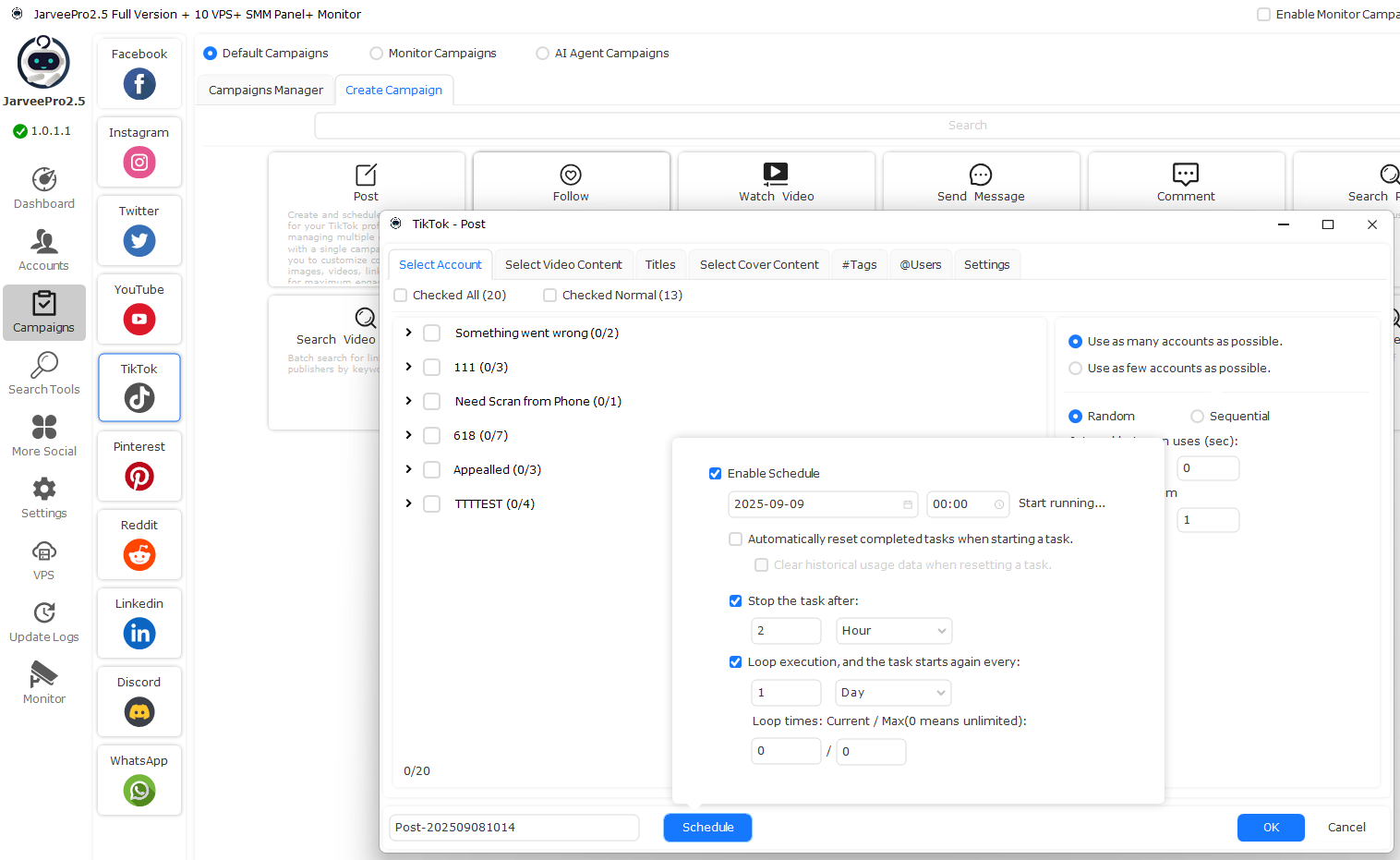This screenshot has width=1400, height=860.
Task: Switch to @Users tab
Action: click(x=921, y=265)
